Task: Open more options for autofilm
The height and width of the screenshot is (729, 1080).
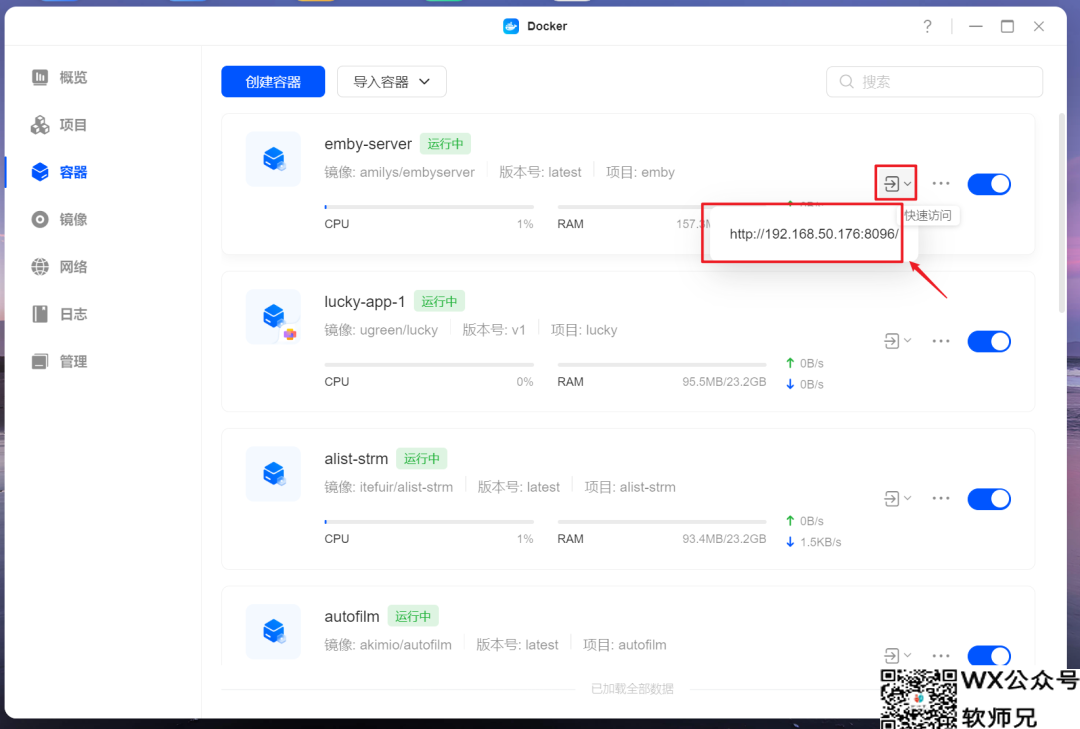Action: tap(941, 655)
